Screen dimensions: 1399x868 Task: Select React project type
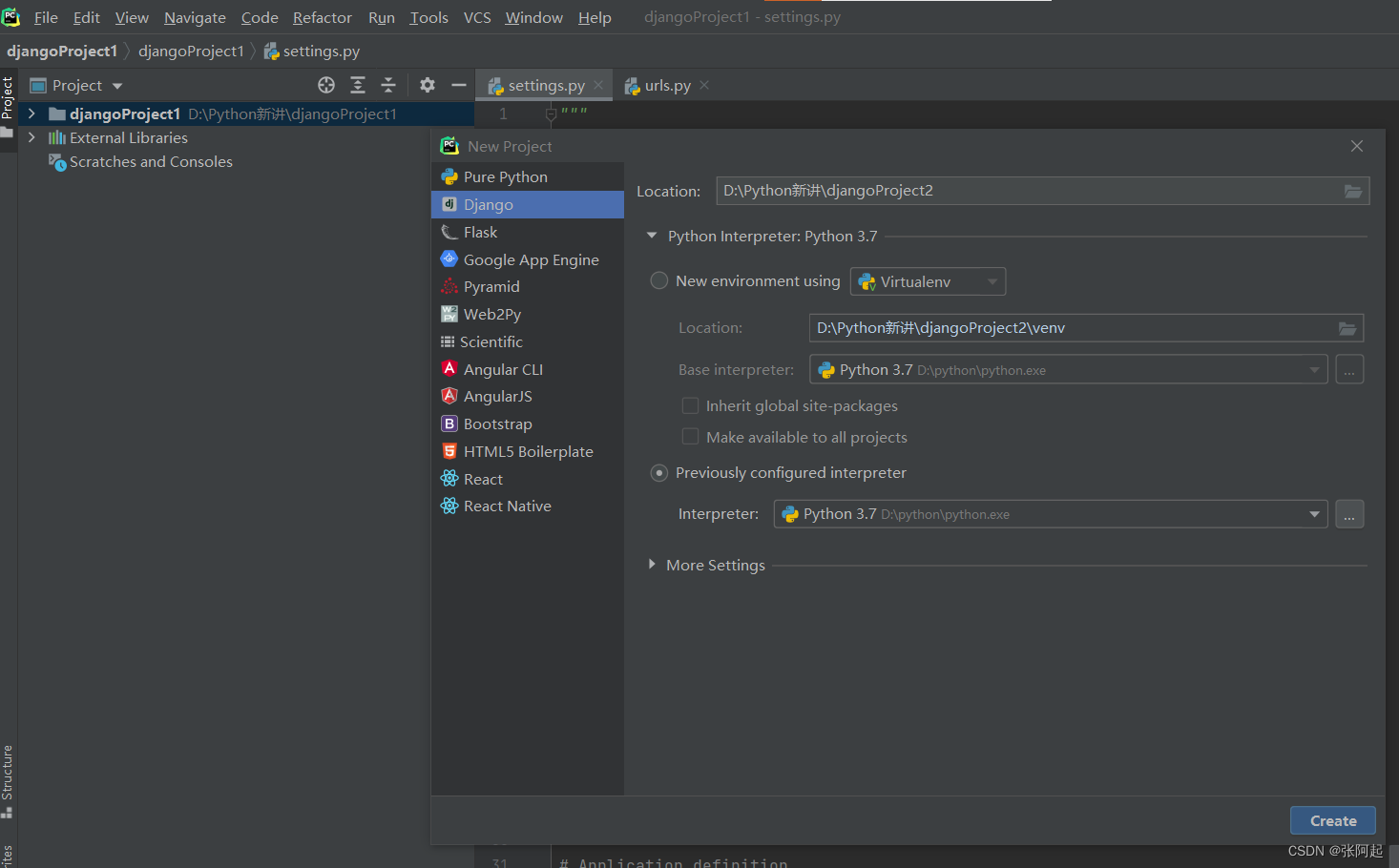528,479
